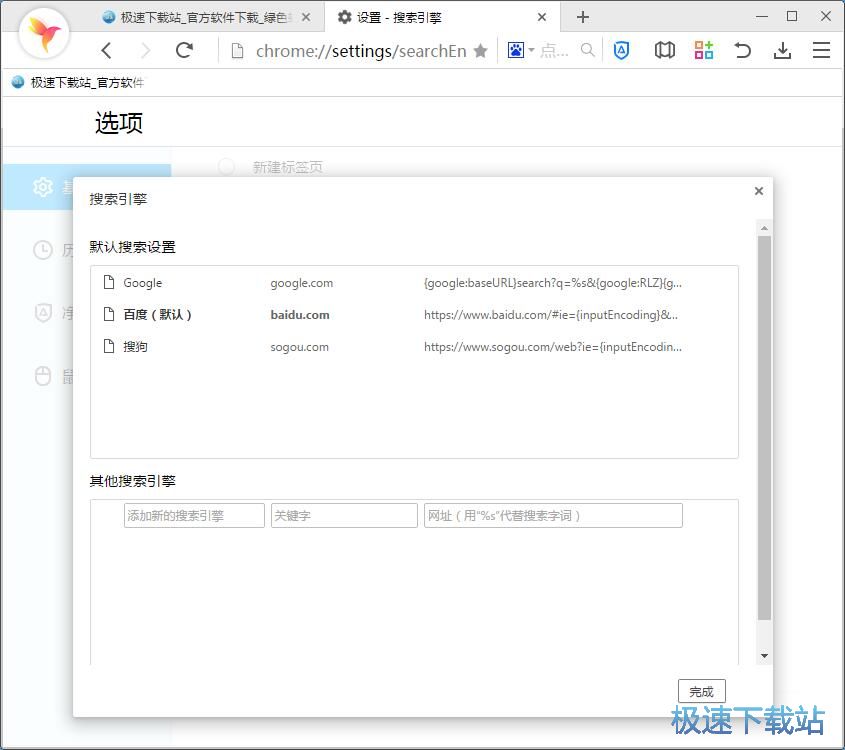Click the search box next to address bar
Viewport: 845px width, 750px height.
pos(554,51)
